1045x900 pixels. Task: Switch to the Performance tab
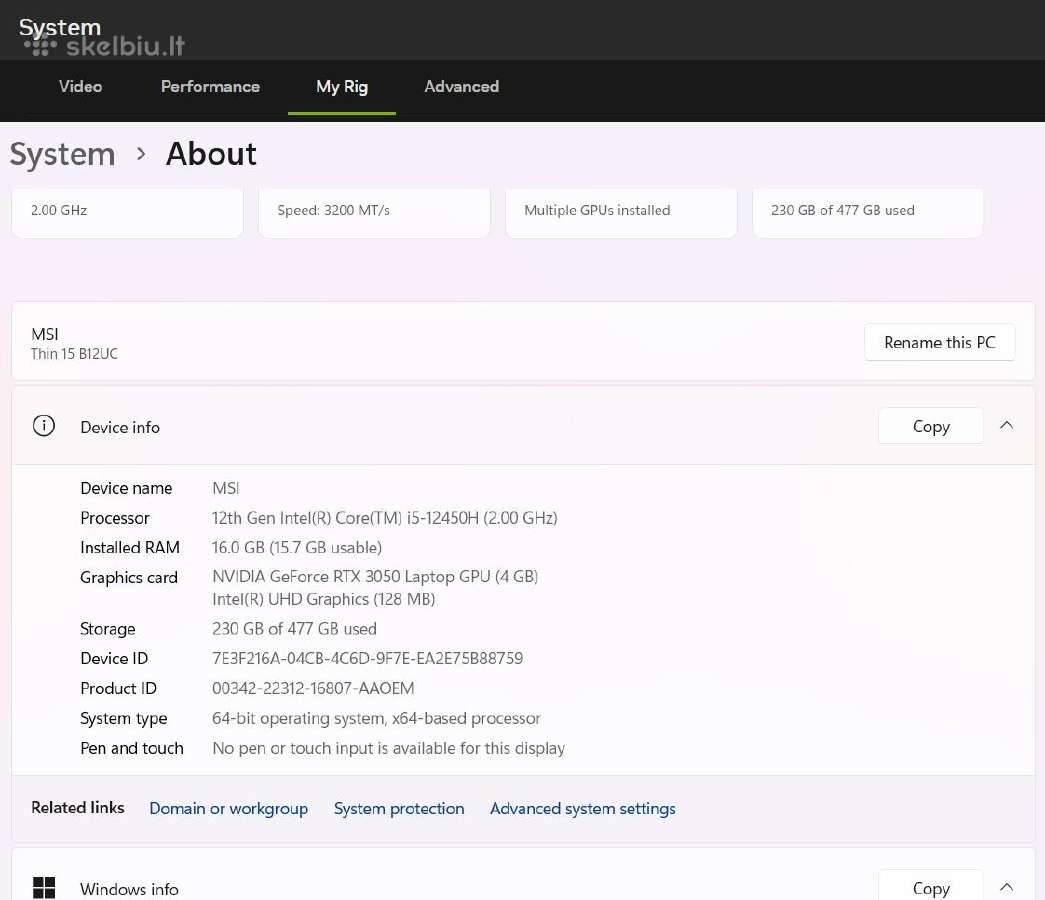(211, 87)
